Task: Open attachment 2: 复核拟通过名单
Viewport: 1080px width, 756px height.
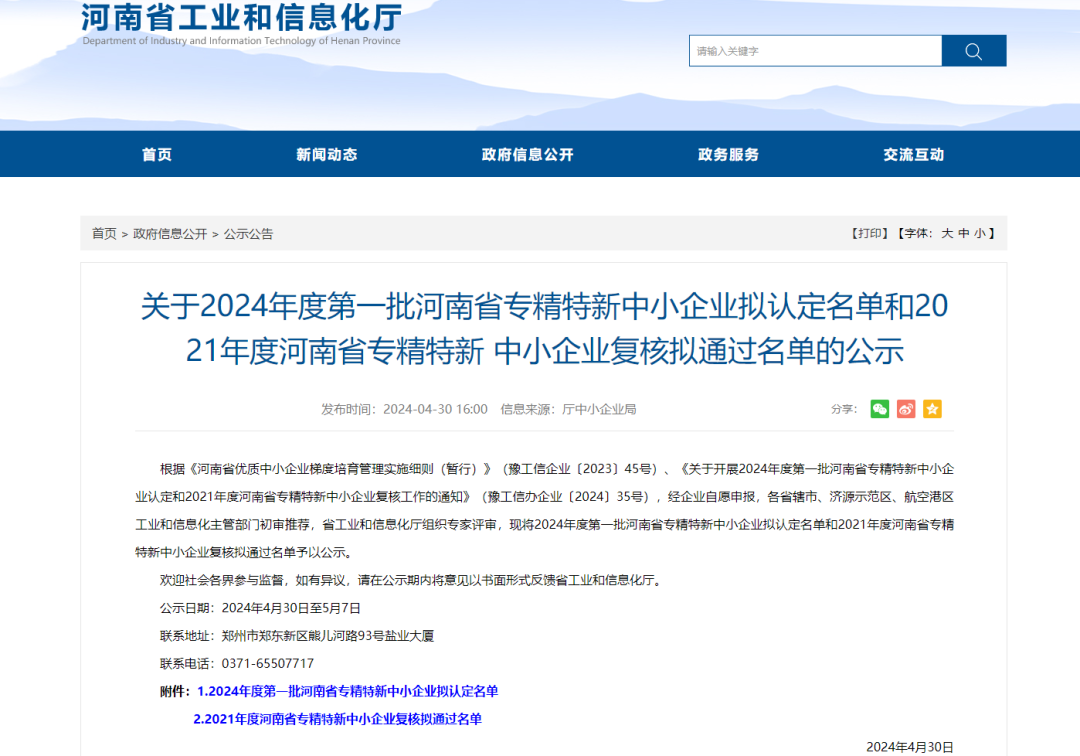Action: click(x=337, y=718)
